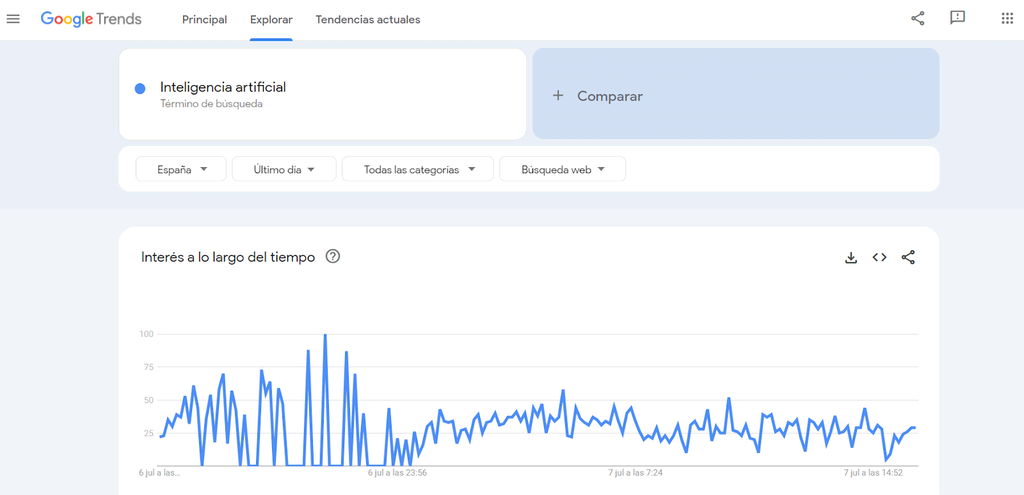
Task: Open help for Interés a lo largo del tiempo
Action: [x=333, y=256]
